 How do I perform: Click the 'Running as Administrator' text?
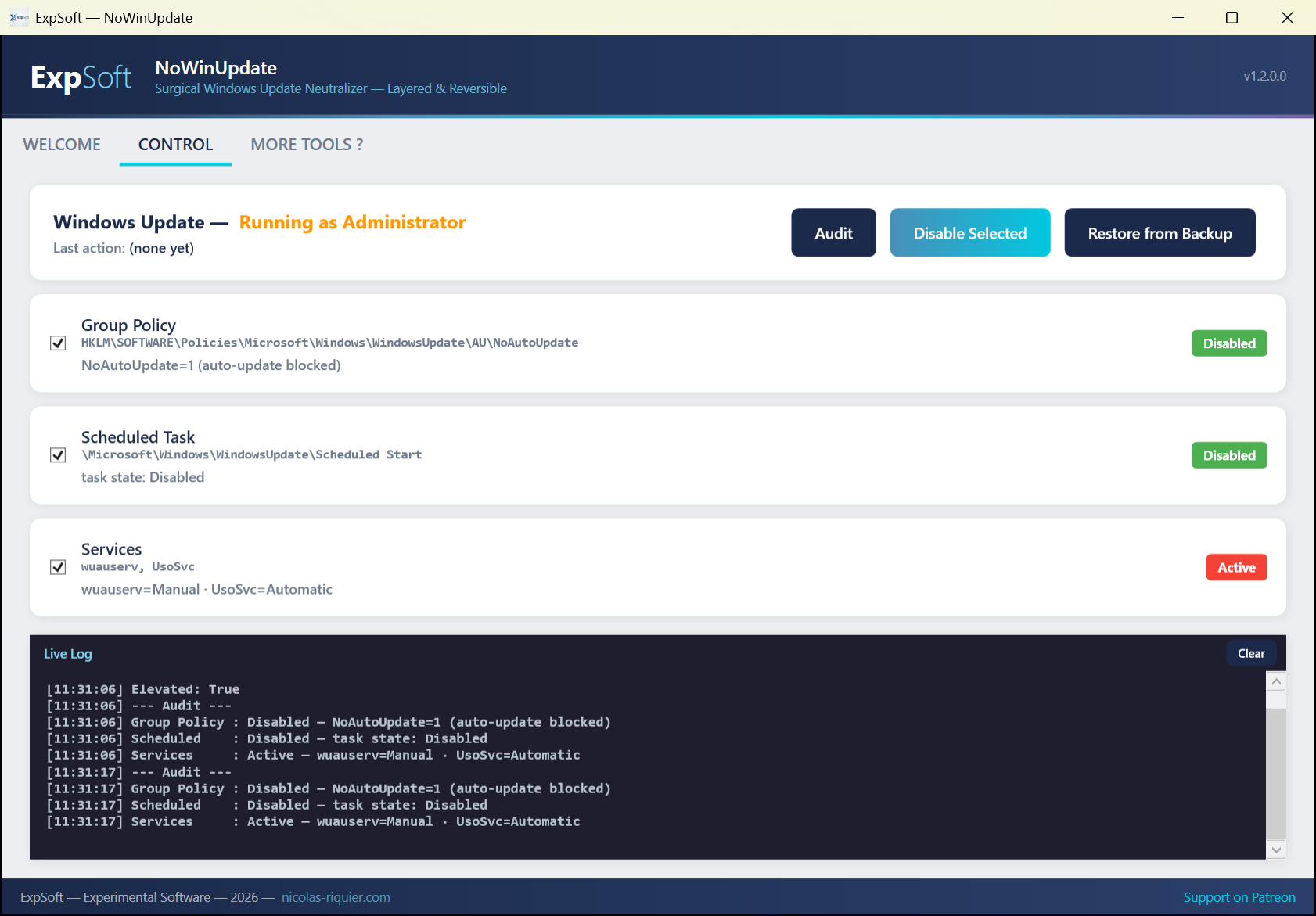pos(352,222)
